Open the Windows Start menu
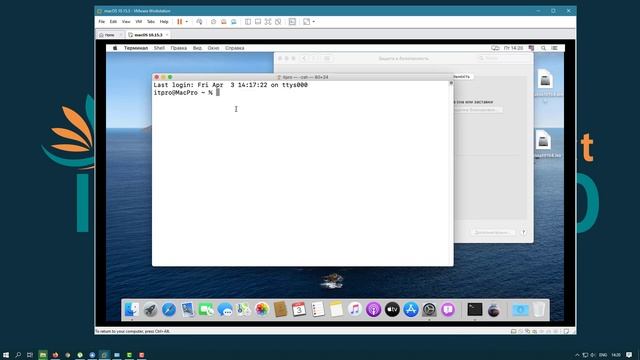 click(x=6, y=355)
